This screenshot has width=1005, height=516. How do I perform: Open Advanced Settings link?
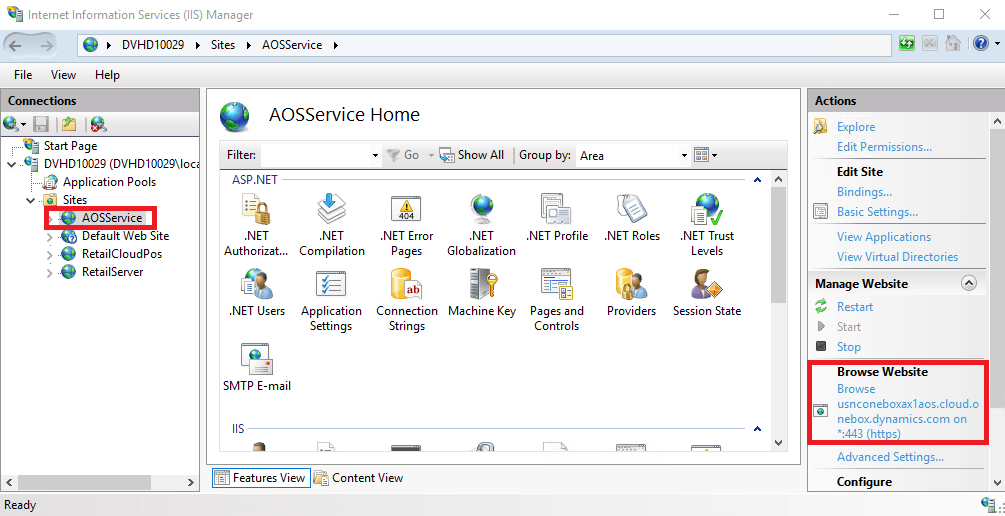[890, 457]
